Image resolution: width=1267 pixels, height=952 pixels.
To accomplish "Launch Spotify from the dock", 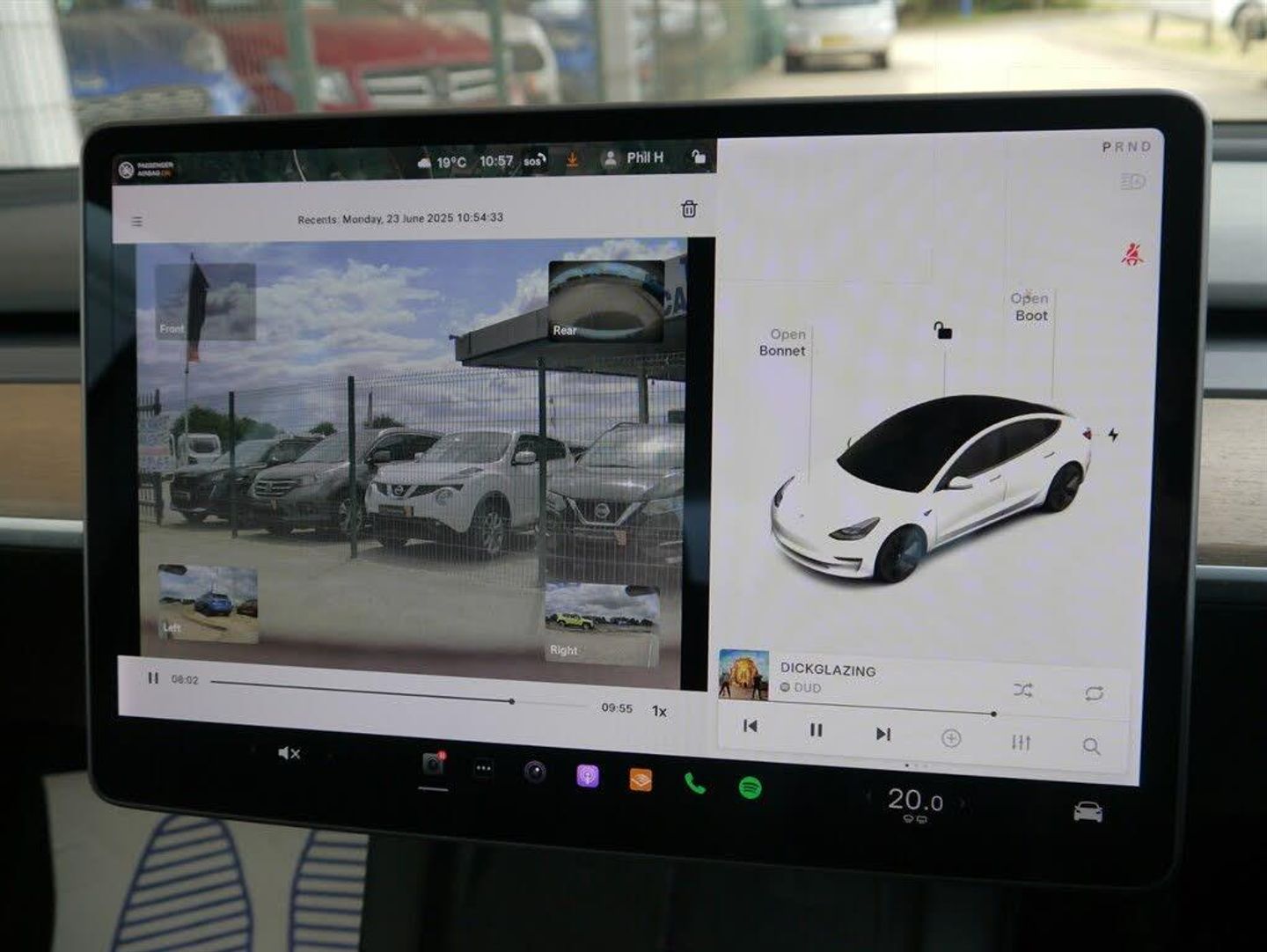I will pyautogui.click(x=750, y=787).
